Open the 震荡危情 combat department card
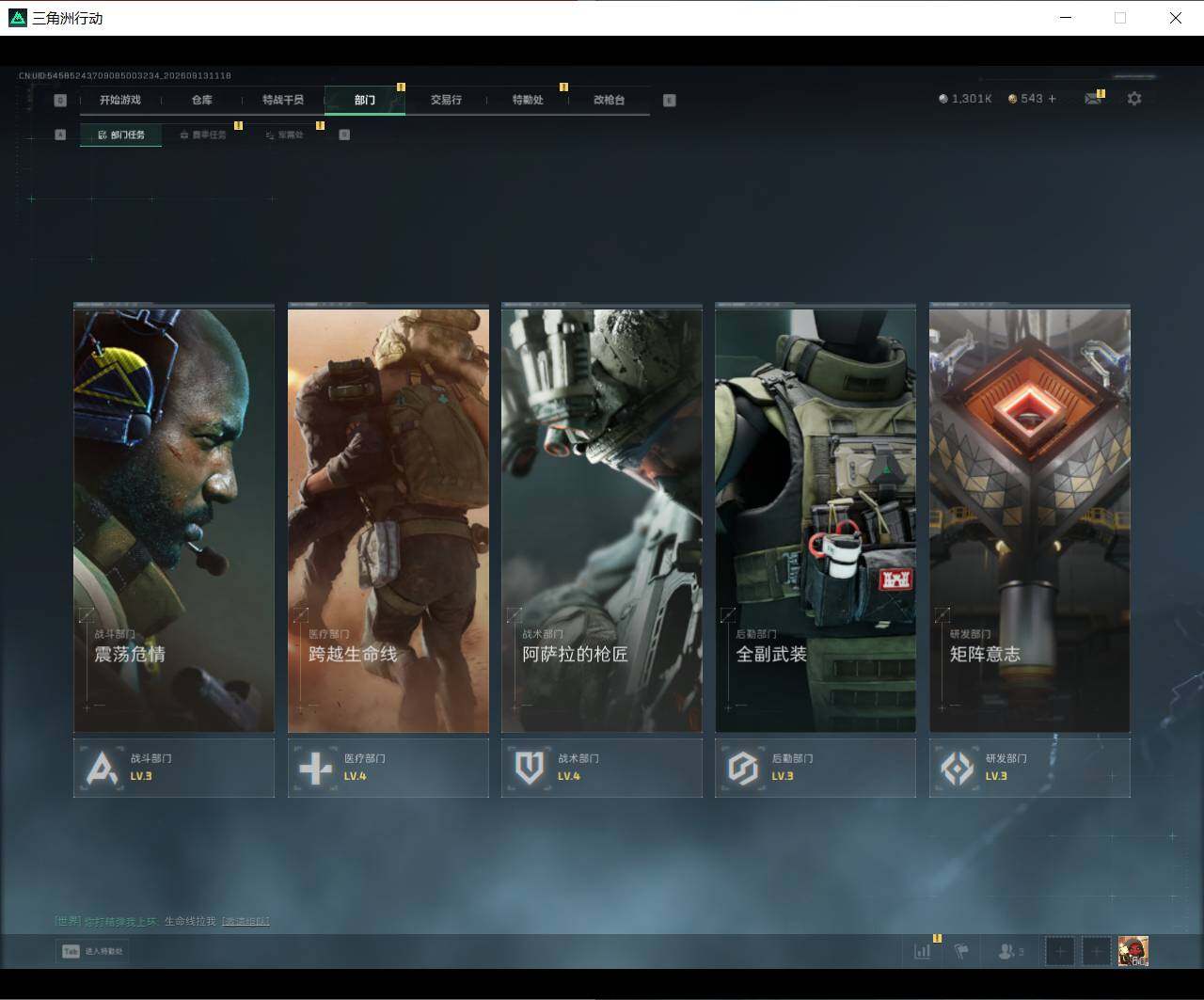The image size is (1204, 1000). pyautogui.click(x=174, y=517)
